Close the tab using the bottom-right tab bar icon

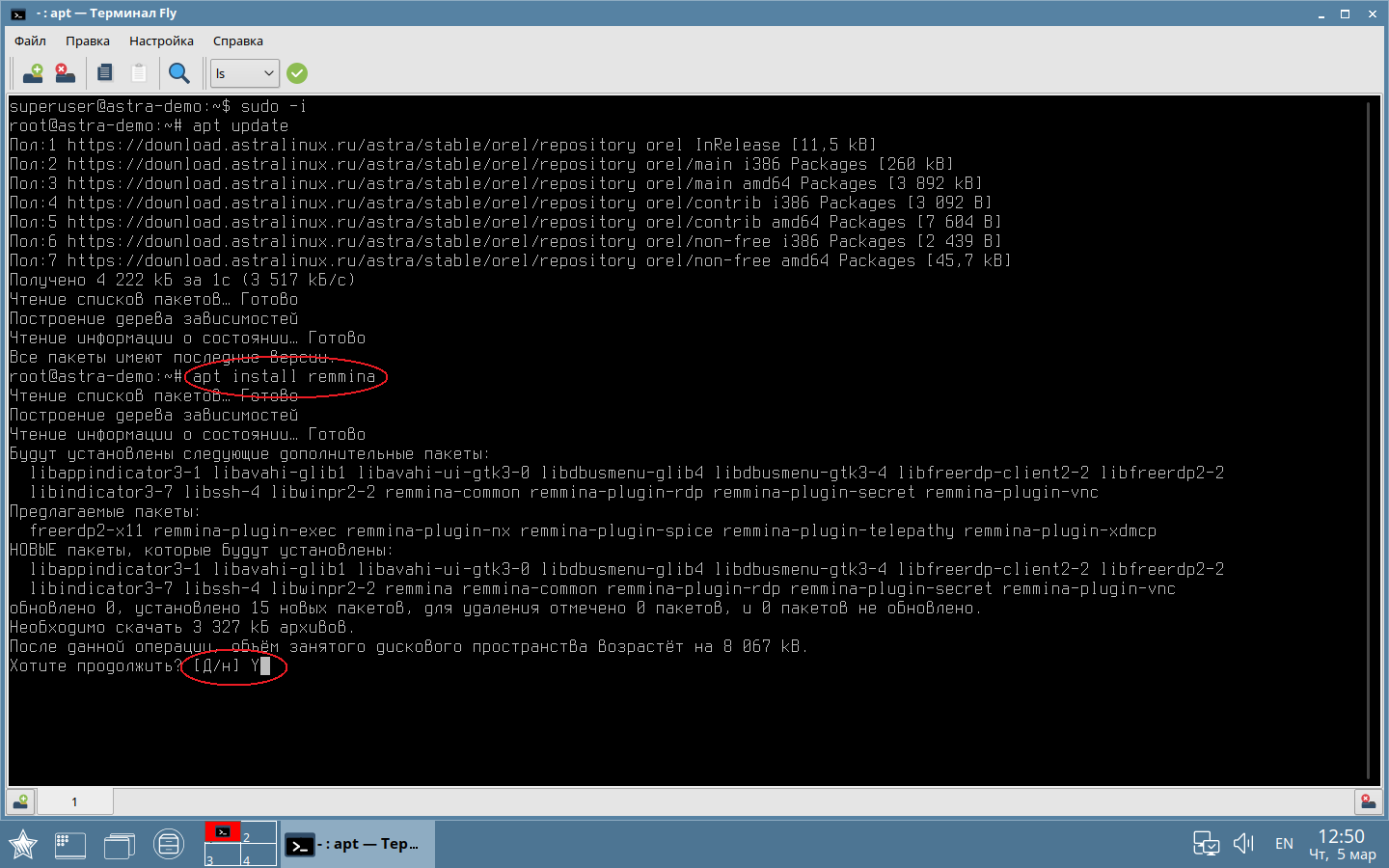(1368, 801)
